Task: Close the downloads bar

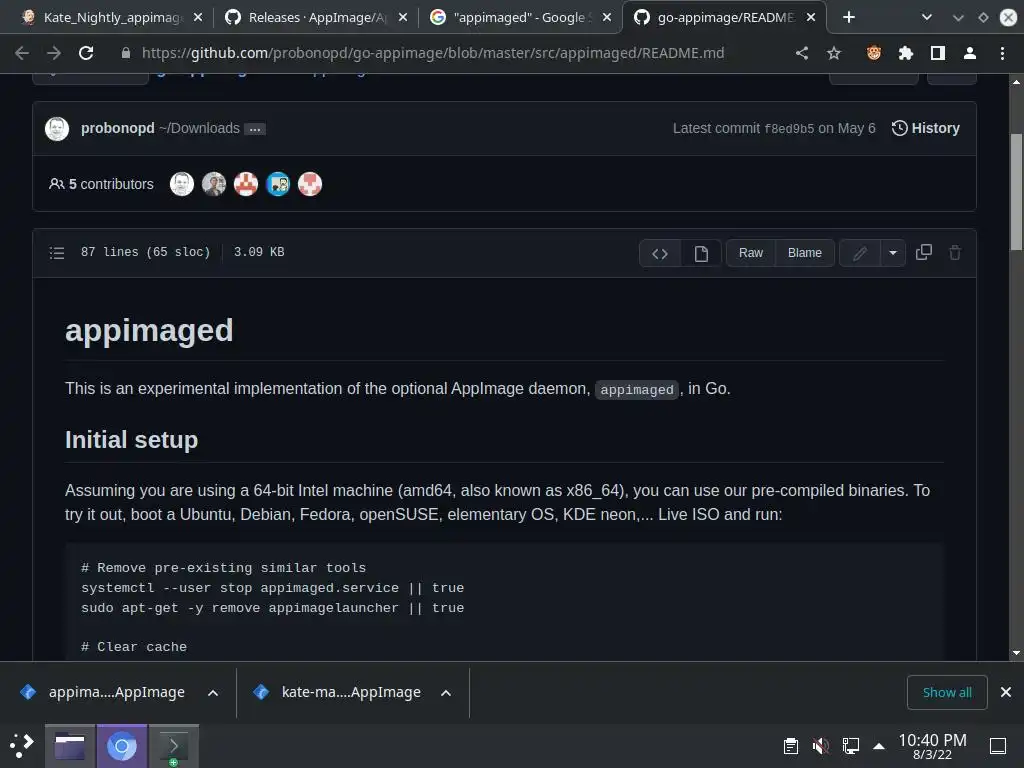Action: coord(1006,692)
